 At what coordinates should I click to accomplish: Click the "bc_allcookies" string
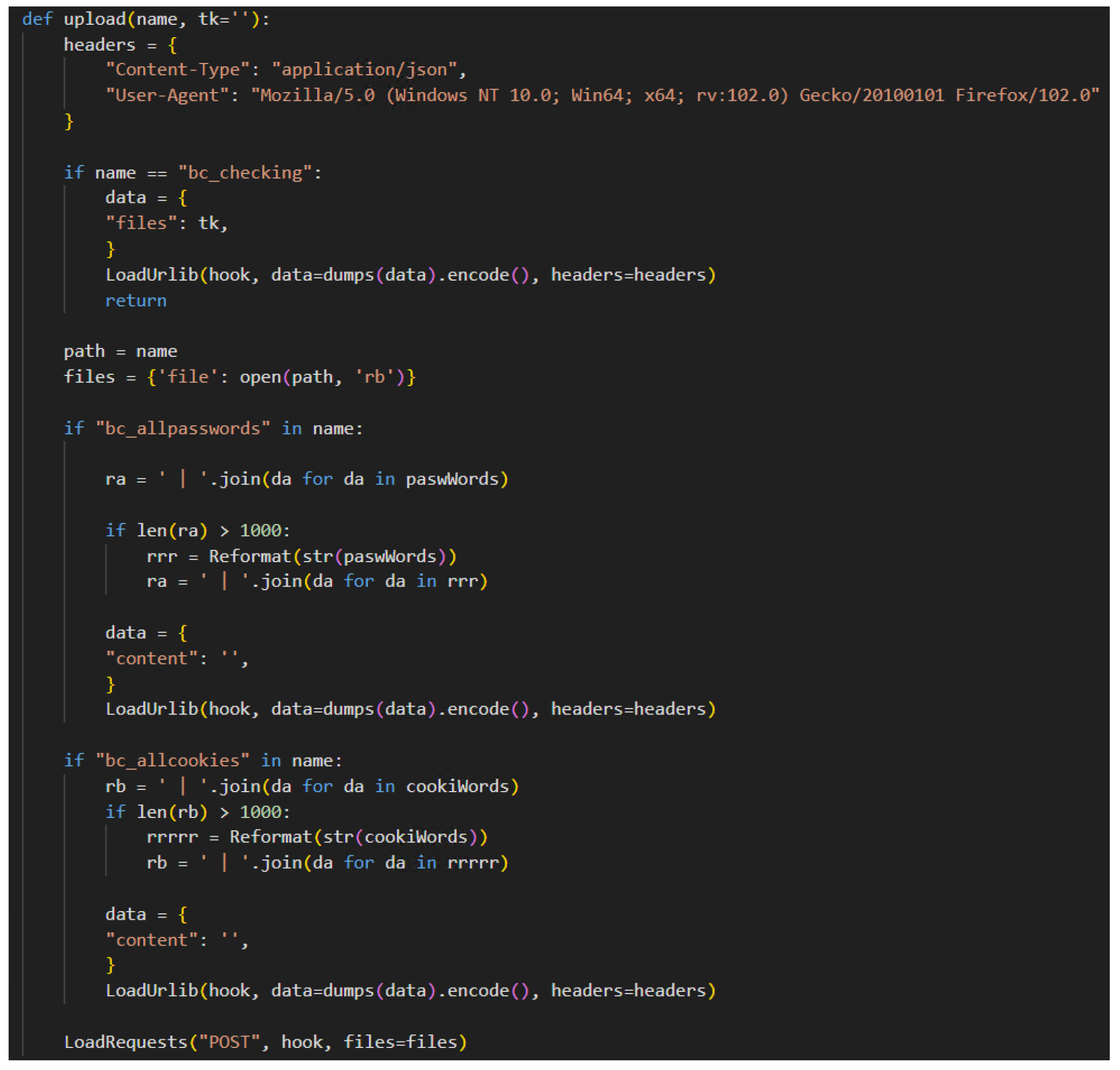point(172,761)
